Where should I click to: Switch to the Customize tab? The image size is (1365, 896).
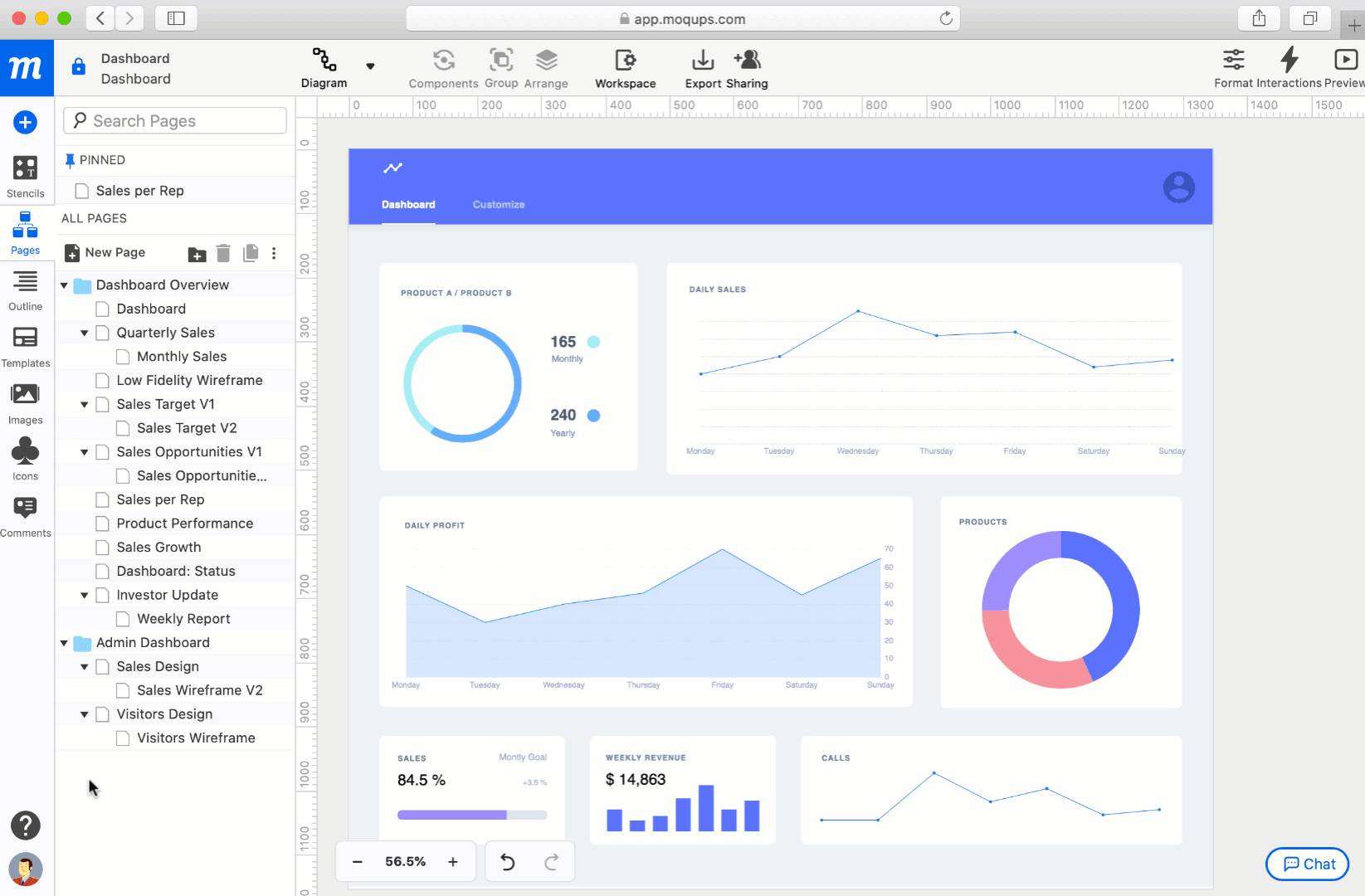[498, 204]
